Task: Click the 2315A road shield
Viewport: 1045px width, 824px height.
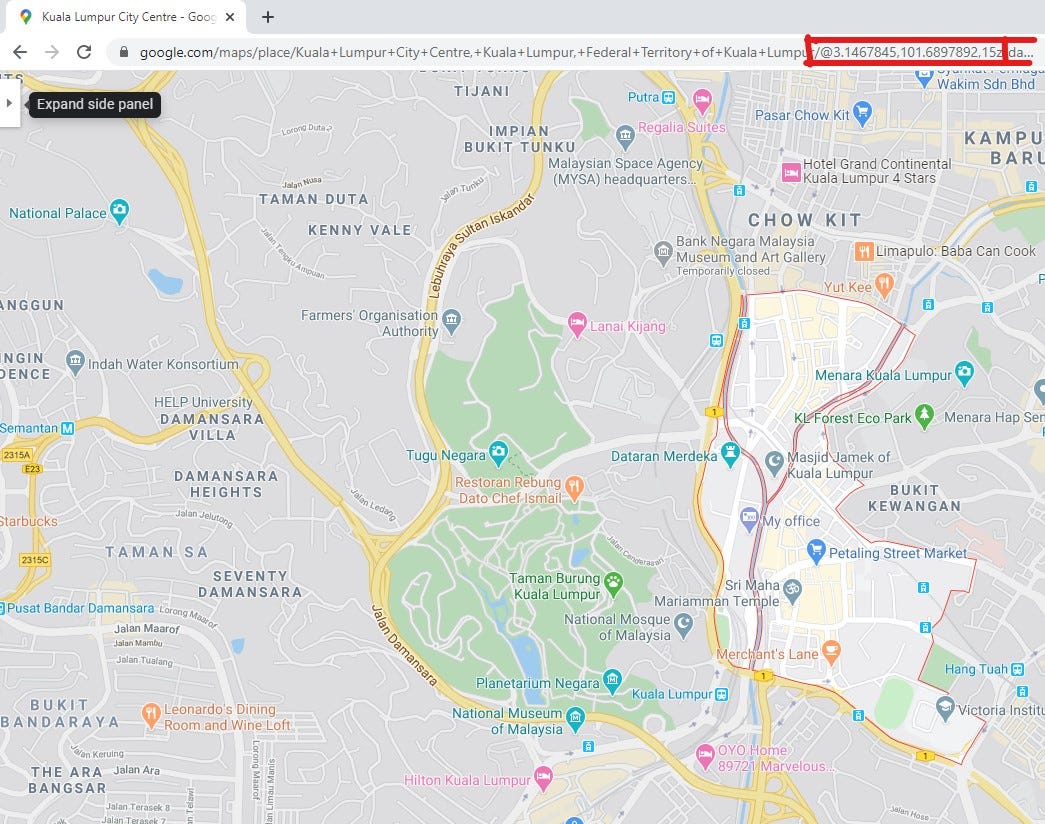Action: pyautogui.click(x=17, y=455)
